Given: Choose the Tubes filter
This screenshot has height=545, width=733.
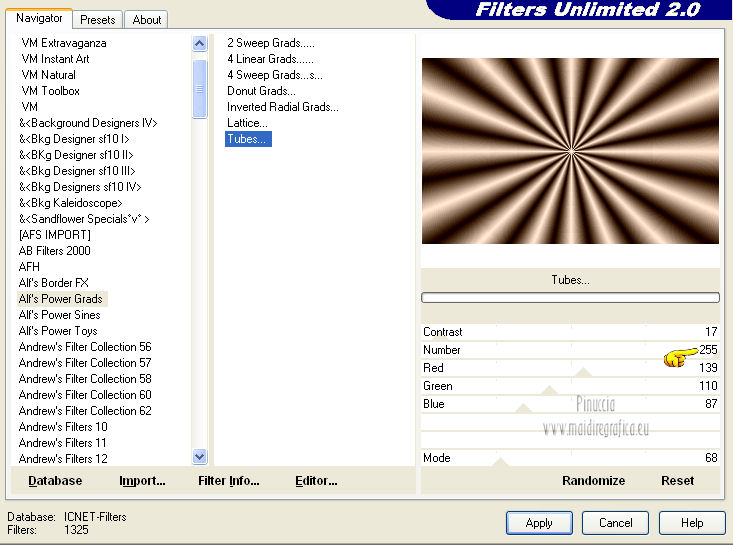Looking at the screenshot, I should coord(248,139).
